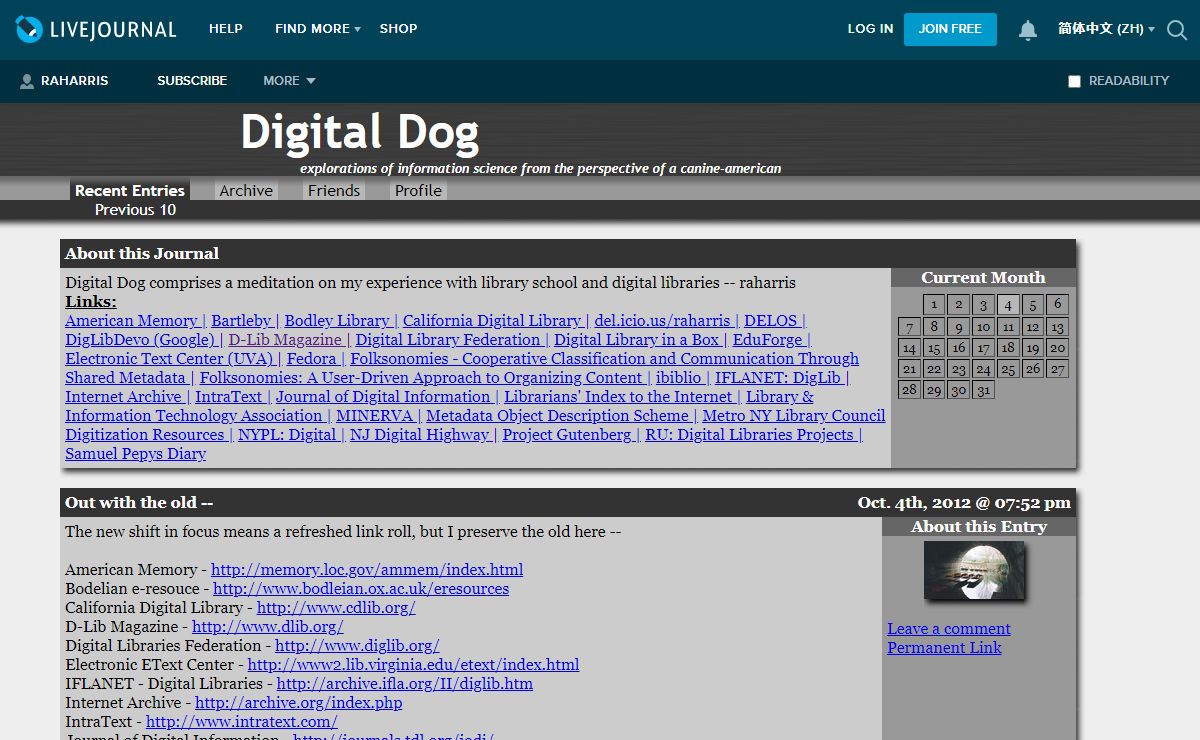
Task: Open the memory.loc.gov/ammem URL
Action: coord(367,570)
